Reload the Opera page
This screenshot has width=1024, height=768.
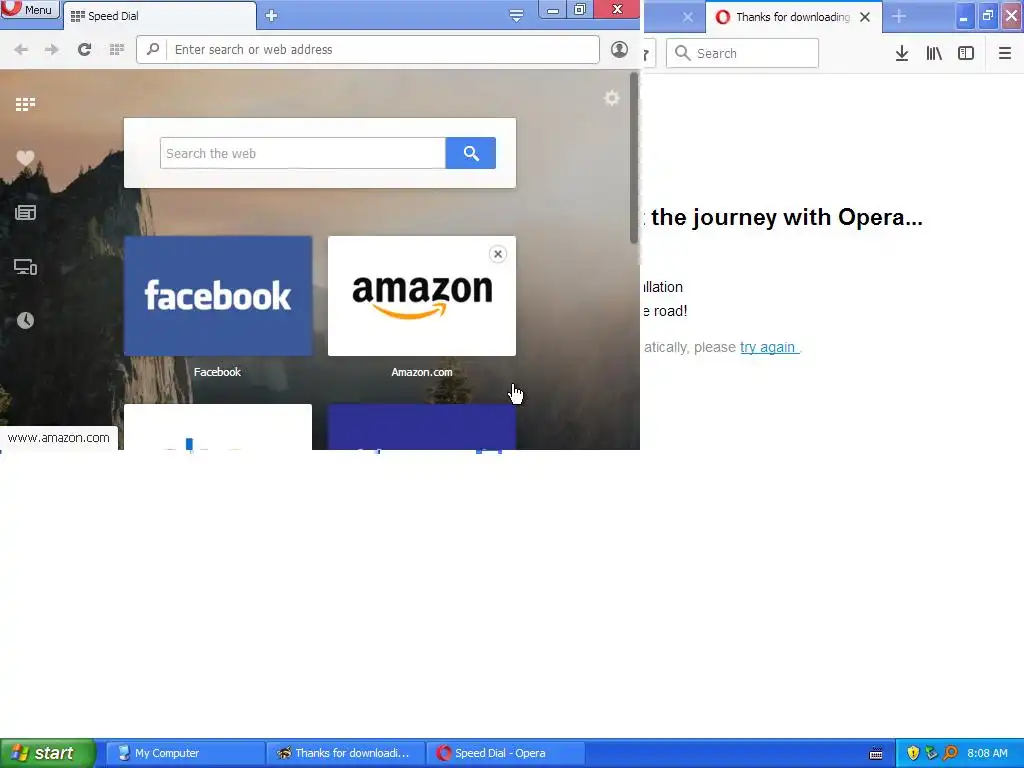84,50
